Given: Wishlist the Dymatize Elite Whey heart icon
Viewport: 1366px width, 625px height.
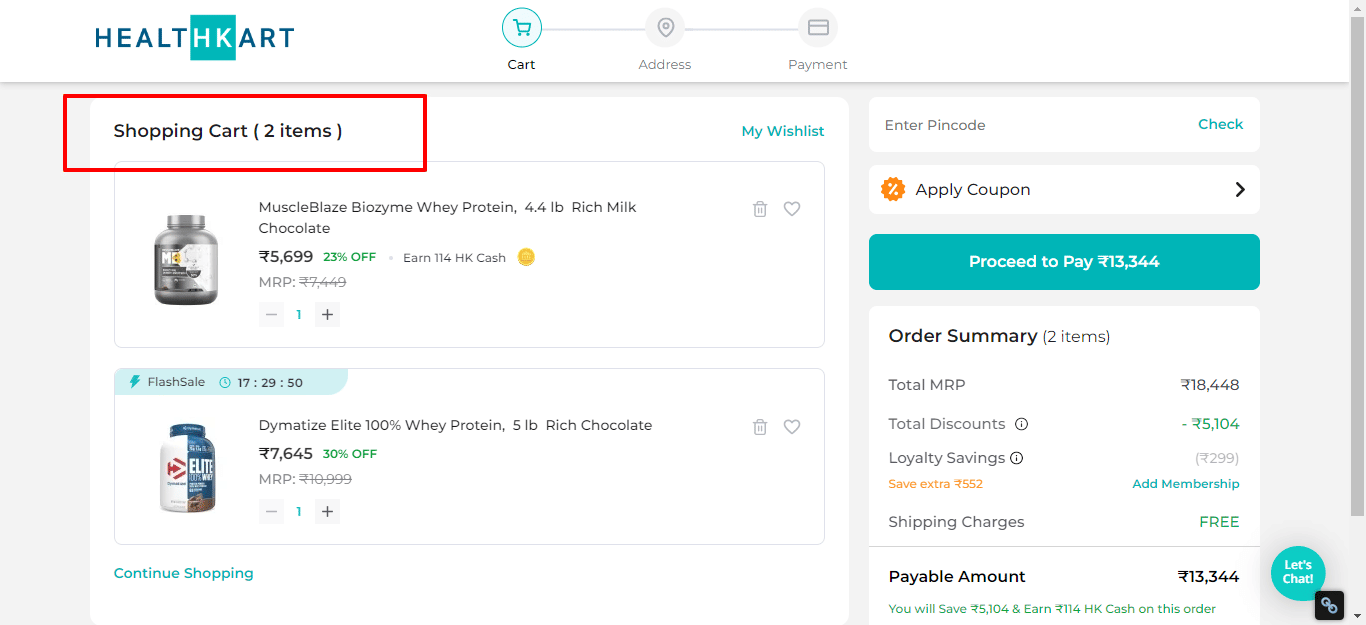Looking at the screenshot, I should click(792, 427).
